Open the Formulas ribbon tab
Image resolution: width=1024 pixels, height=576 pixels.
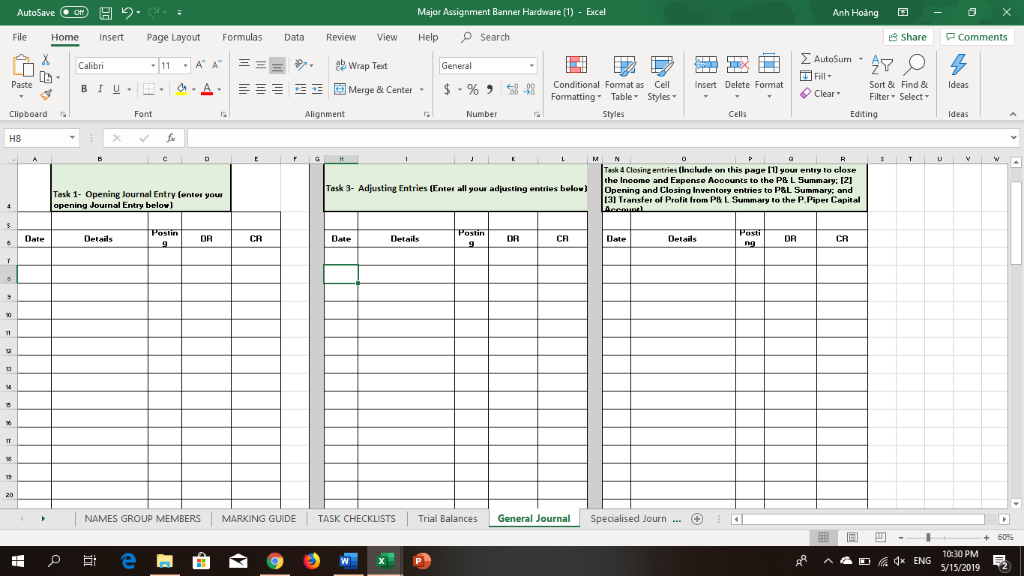[242, 36]
